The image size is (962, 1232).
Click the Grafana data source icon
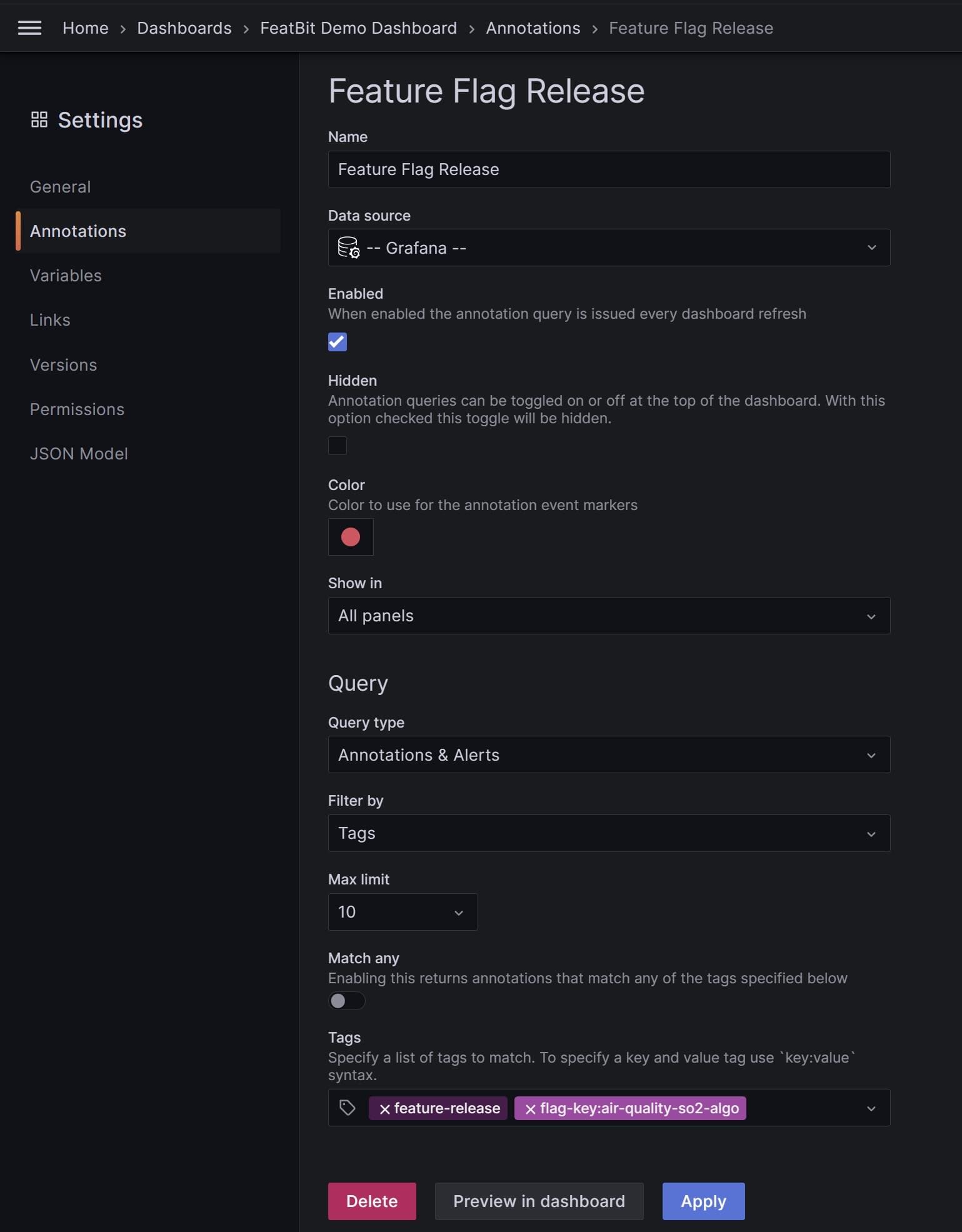point(348,248)
